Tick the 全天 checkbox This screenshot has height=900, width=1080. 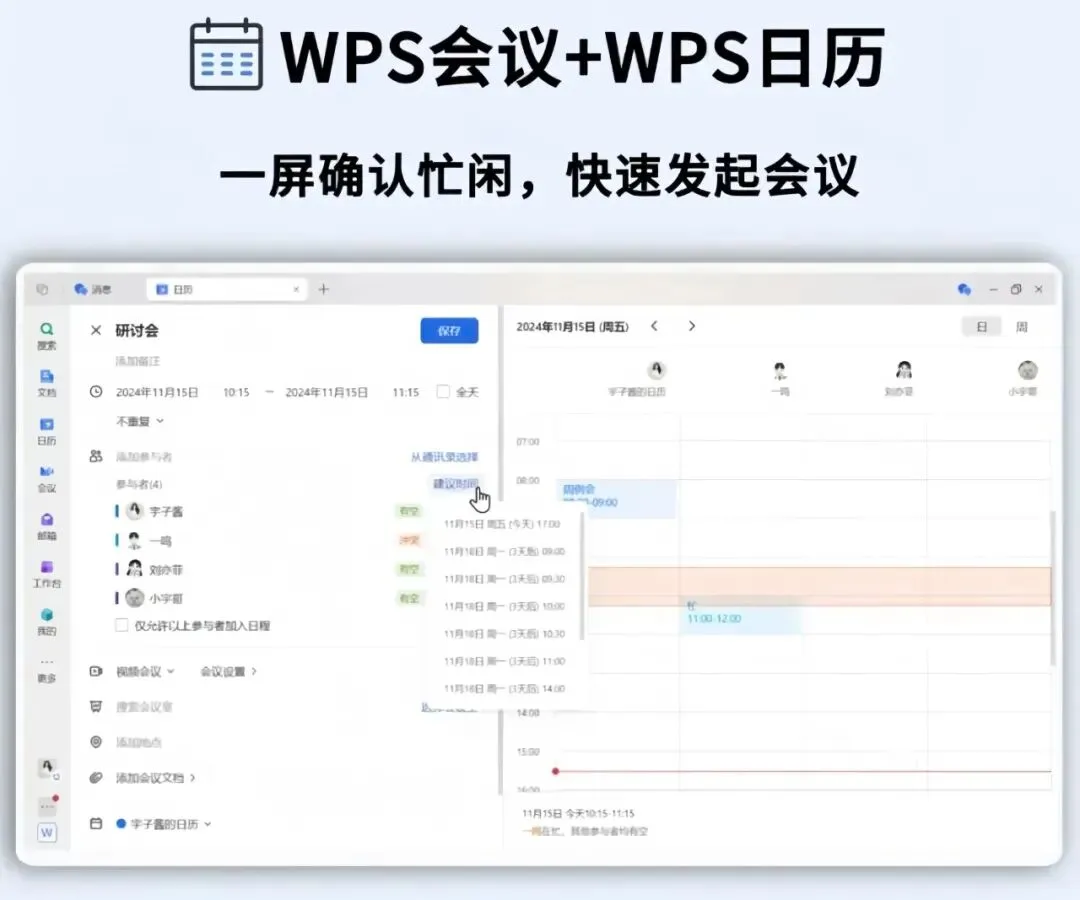[443, 392]
